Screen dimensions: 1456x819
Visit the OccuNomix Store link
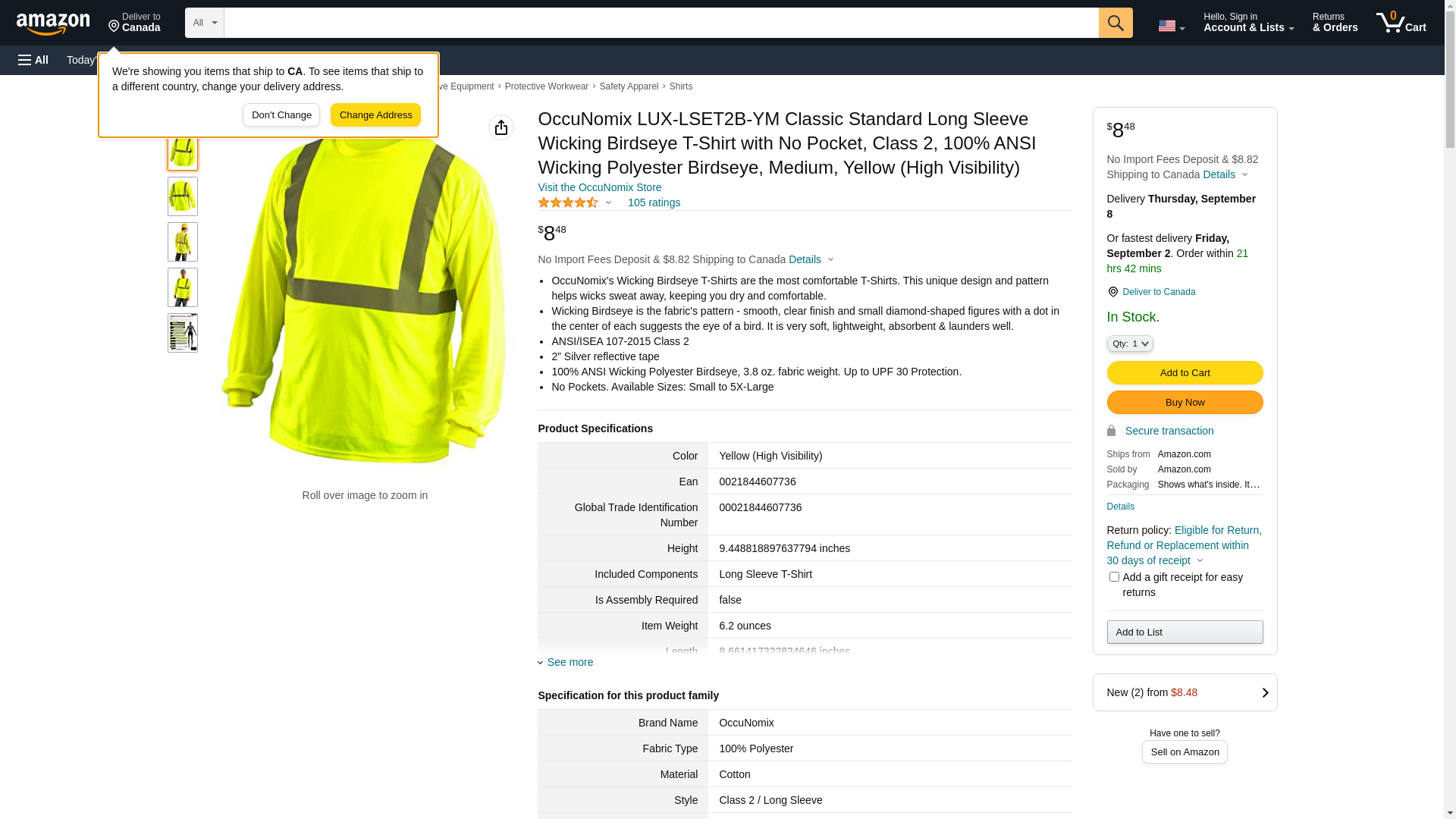click(x=599, y=187)
